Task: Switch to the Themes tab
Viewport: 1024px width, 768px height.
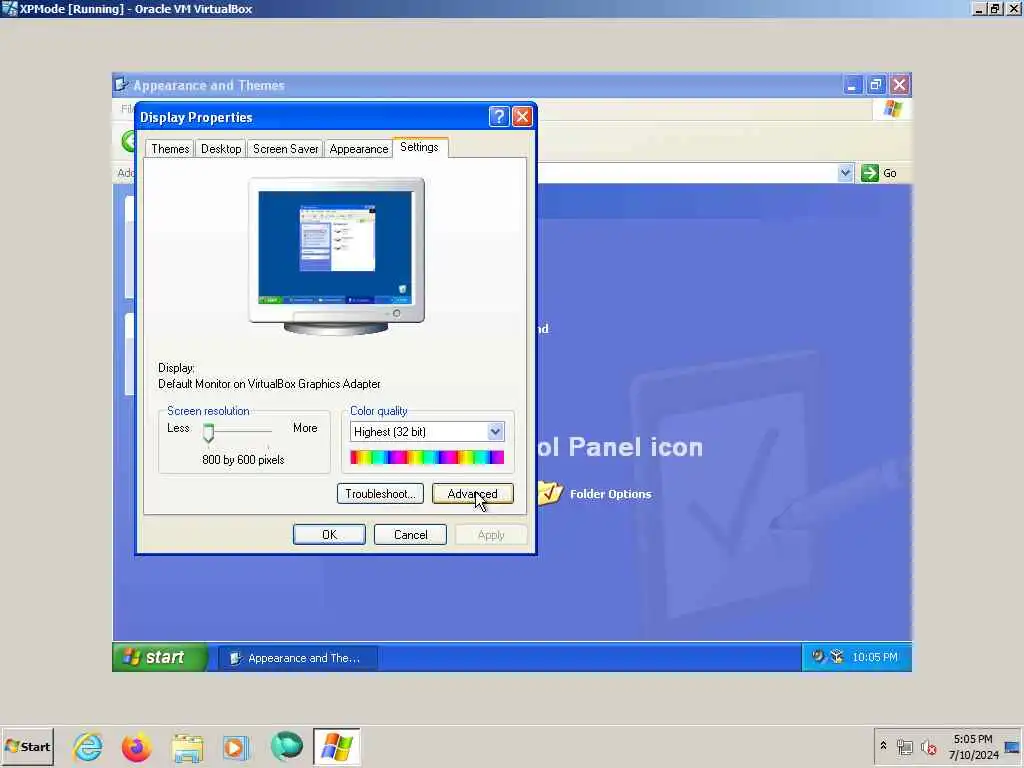Action: (x=170, y=149)
